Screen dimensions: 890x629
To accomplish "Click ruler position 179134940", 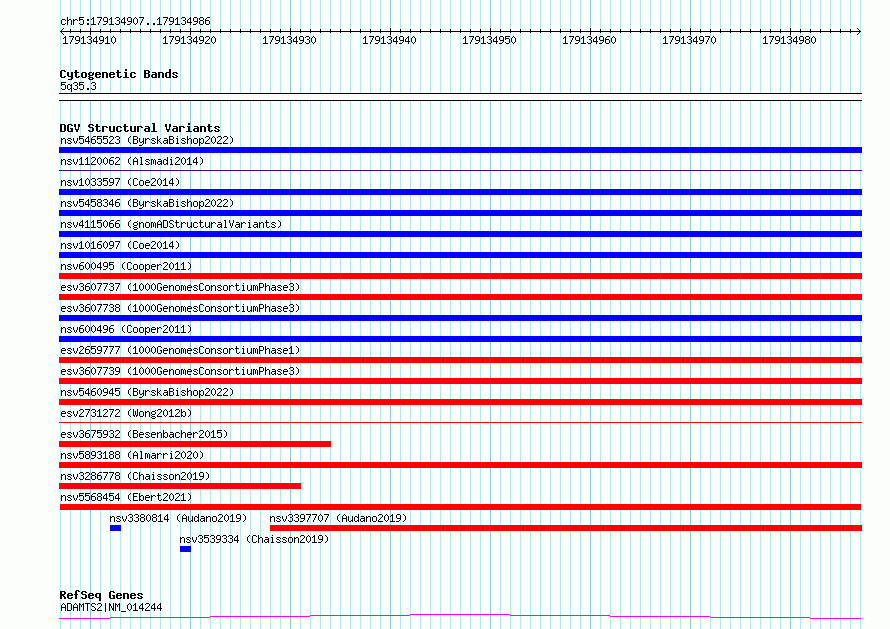I will pos(389,40).
